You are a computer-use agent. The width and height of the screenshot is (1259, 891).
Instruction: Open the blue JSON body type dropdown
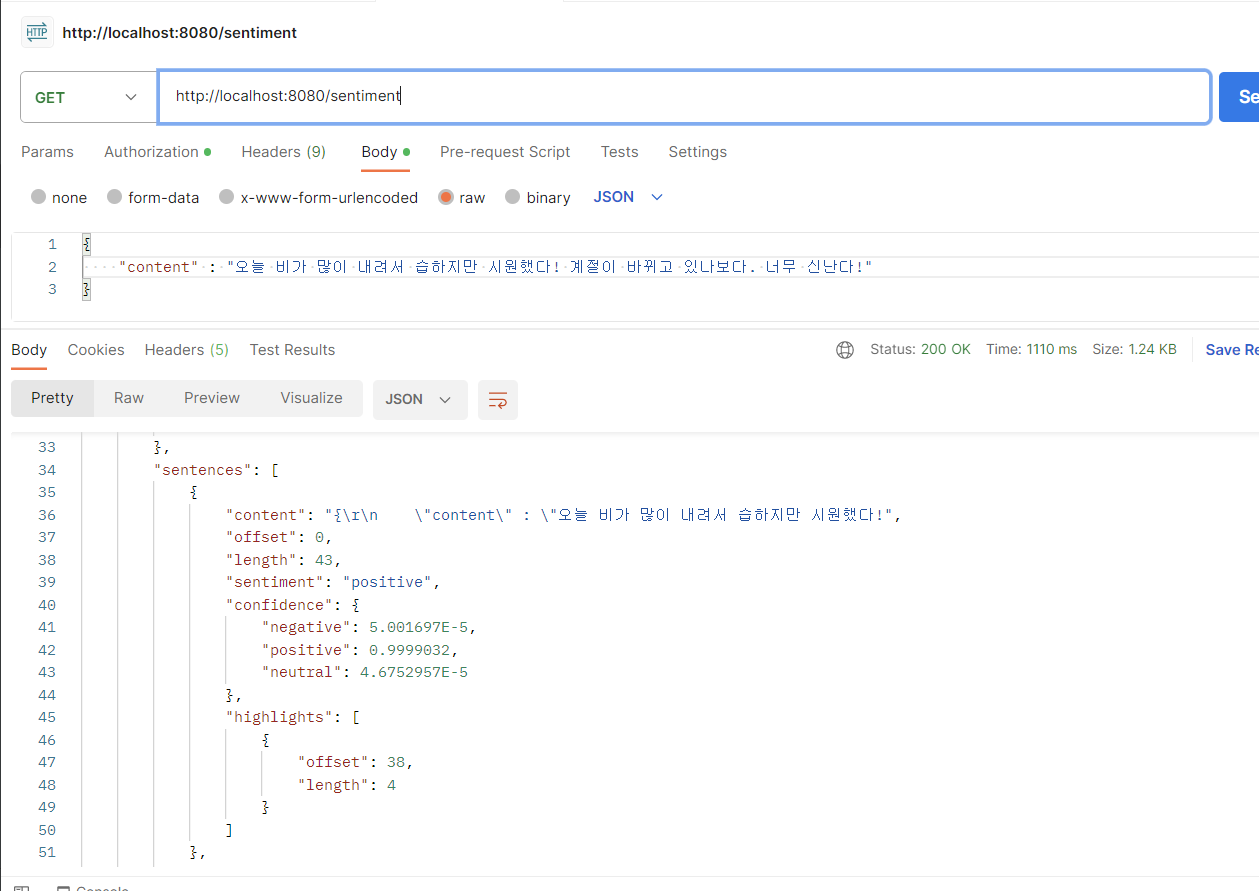pos(628,197)
